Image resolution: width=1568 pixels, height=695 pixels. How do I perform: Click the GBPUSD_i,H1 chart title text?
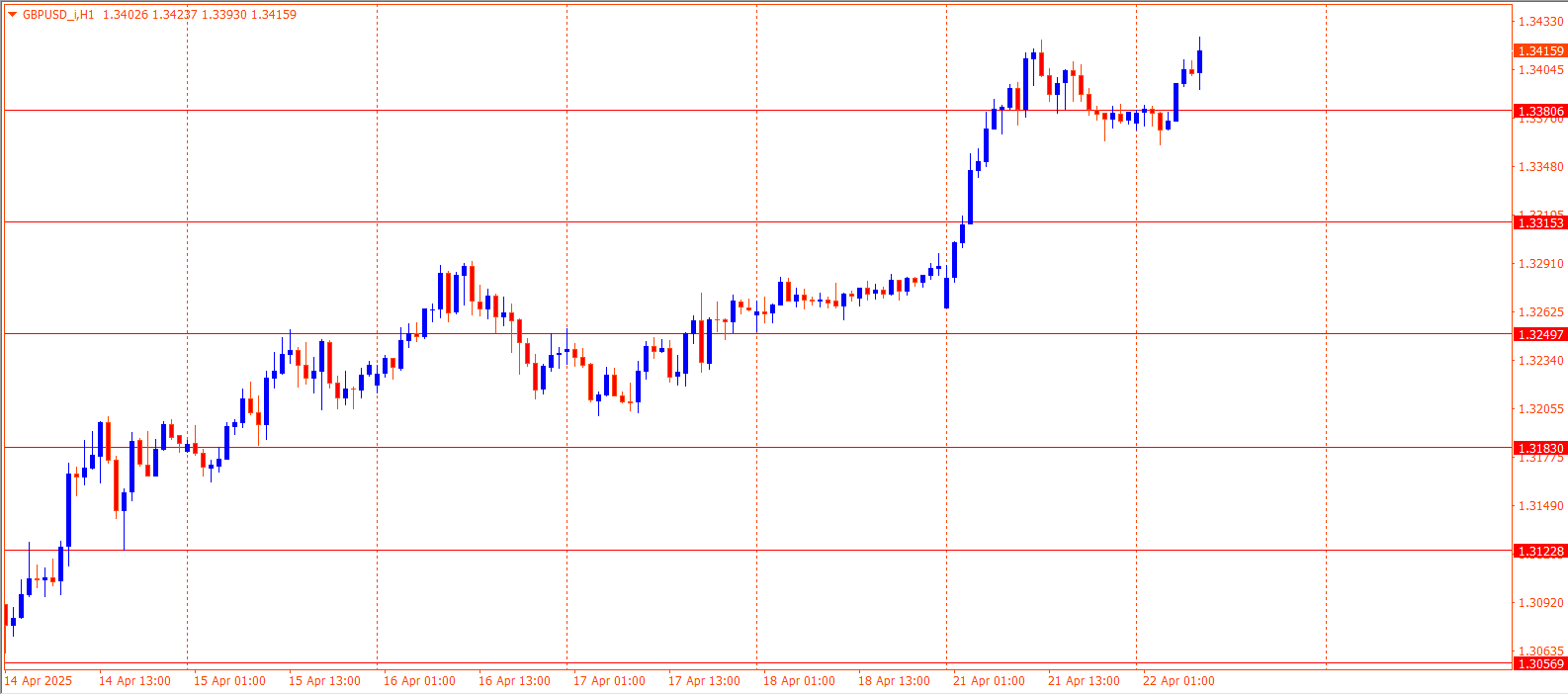[x=58, y=15]
